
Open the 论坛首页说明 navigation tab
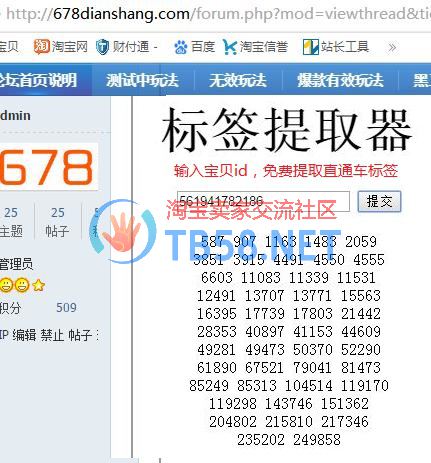click(x=38, y=80)
